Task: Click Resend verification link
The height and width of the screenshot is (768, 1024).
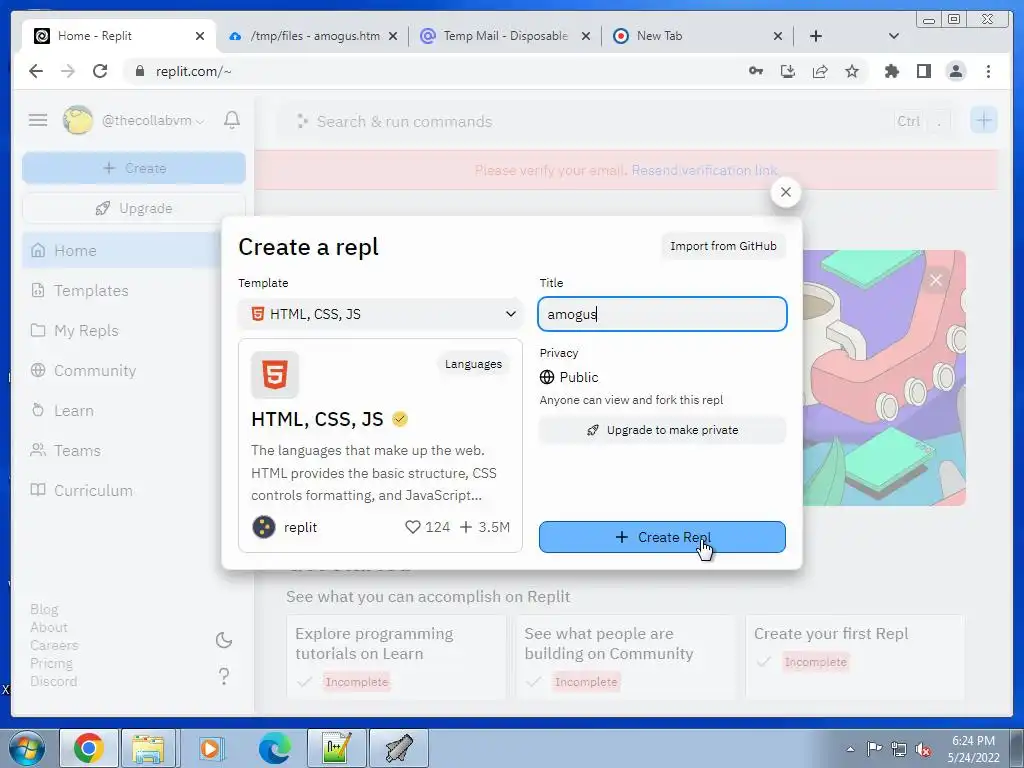Action: (705, 170)
